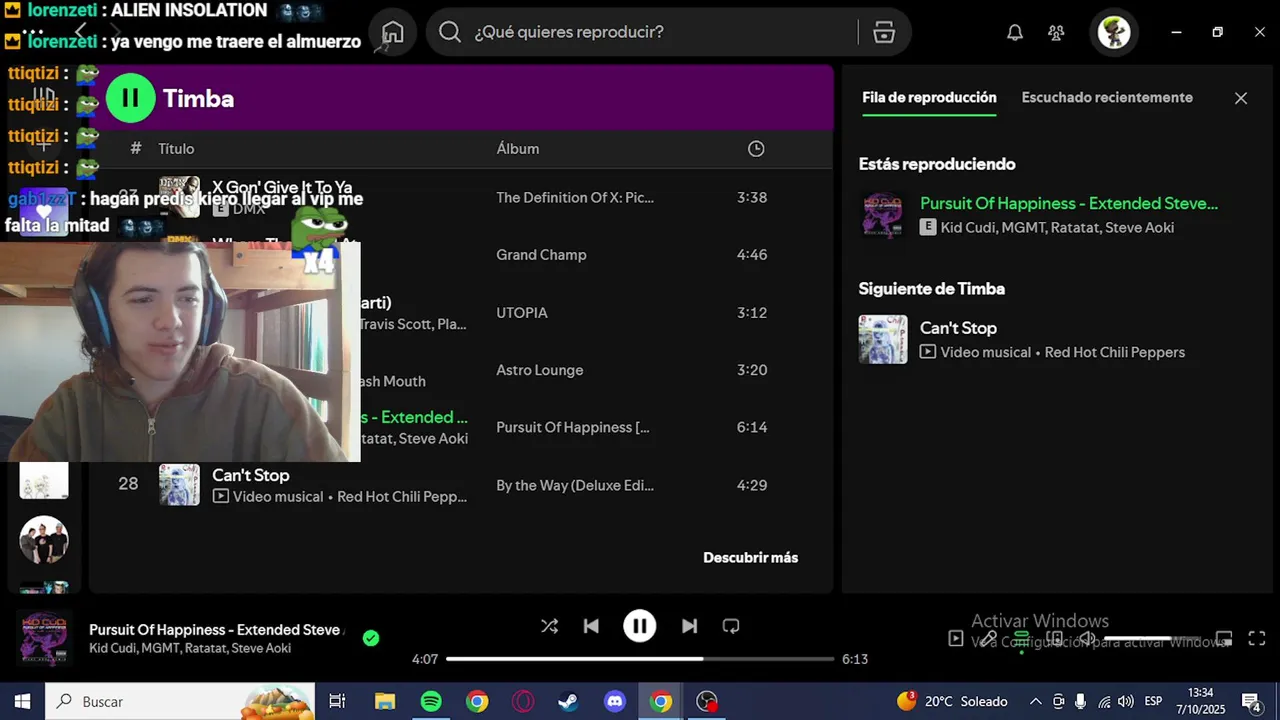Open the band photo item in the left sidebar
This screenshot has width=1280, height=720.
pos(44,540)
